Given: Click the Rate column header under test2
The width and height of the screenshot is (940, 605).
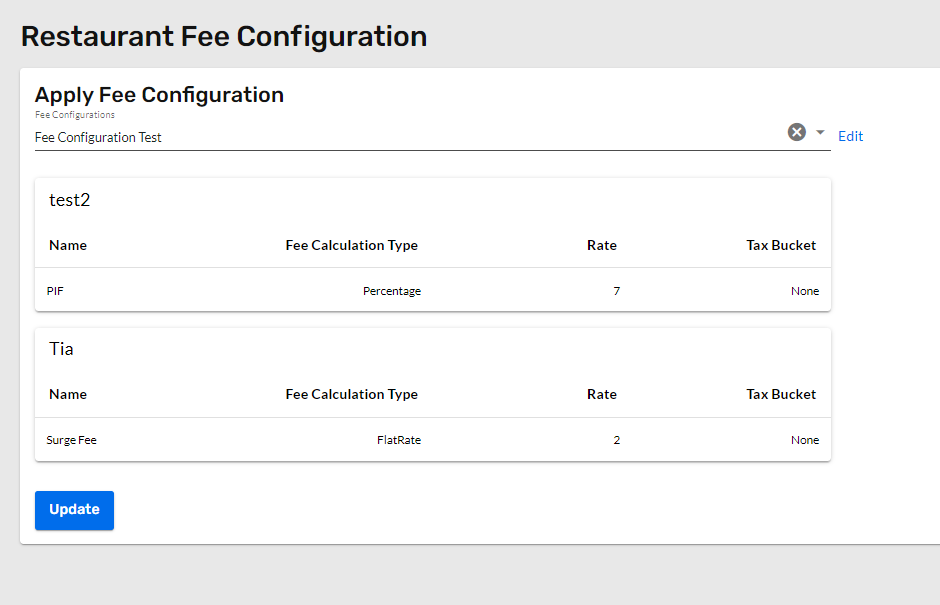Looking at the screenshot, I should pyautogui.click(x=601, y=245).
